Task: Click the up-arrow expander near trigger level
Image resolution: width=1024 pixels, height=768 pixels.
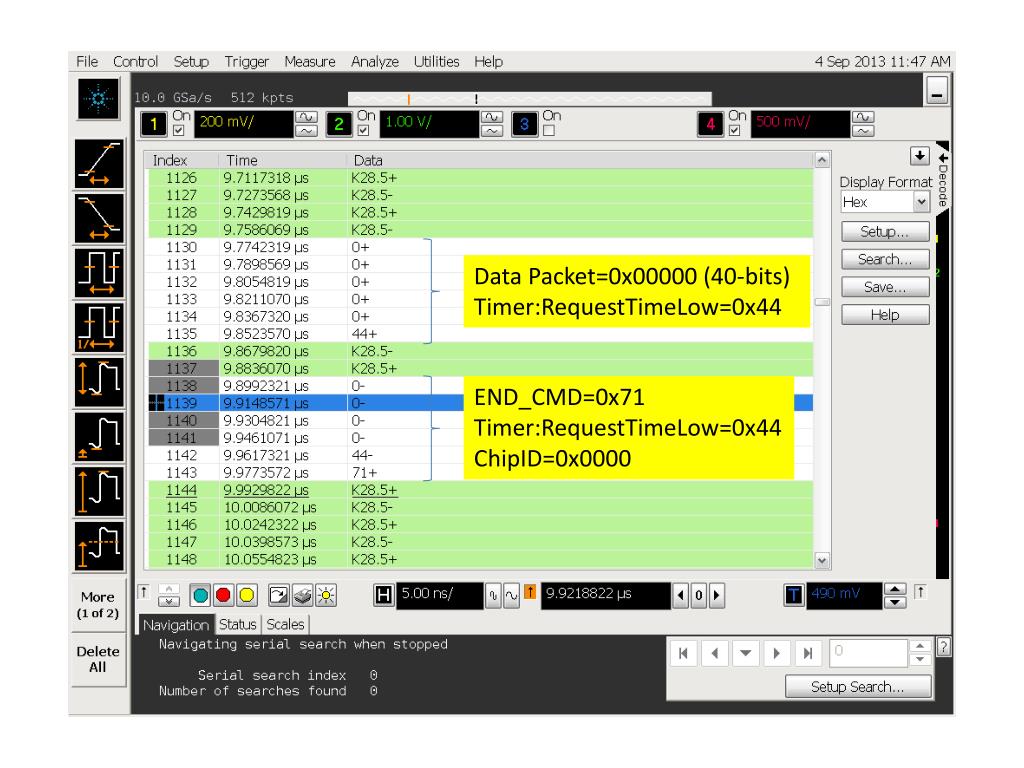Action: (x=920, y=592)
